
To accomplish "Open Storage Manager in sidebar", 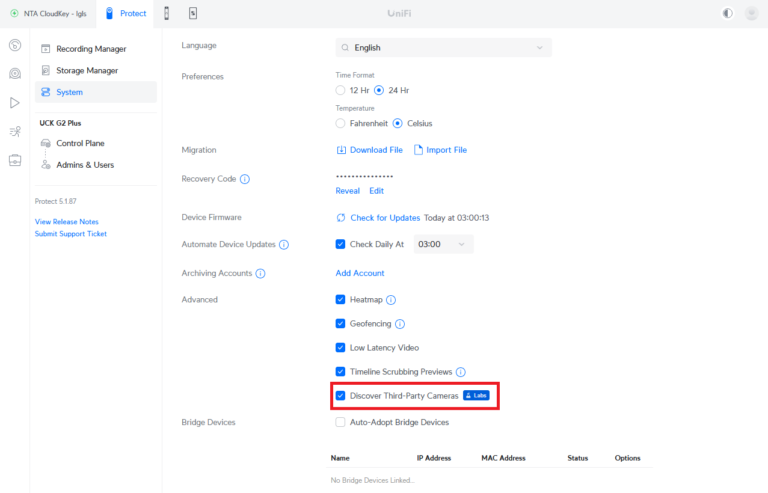I will coord(96,70).
